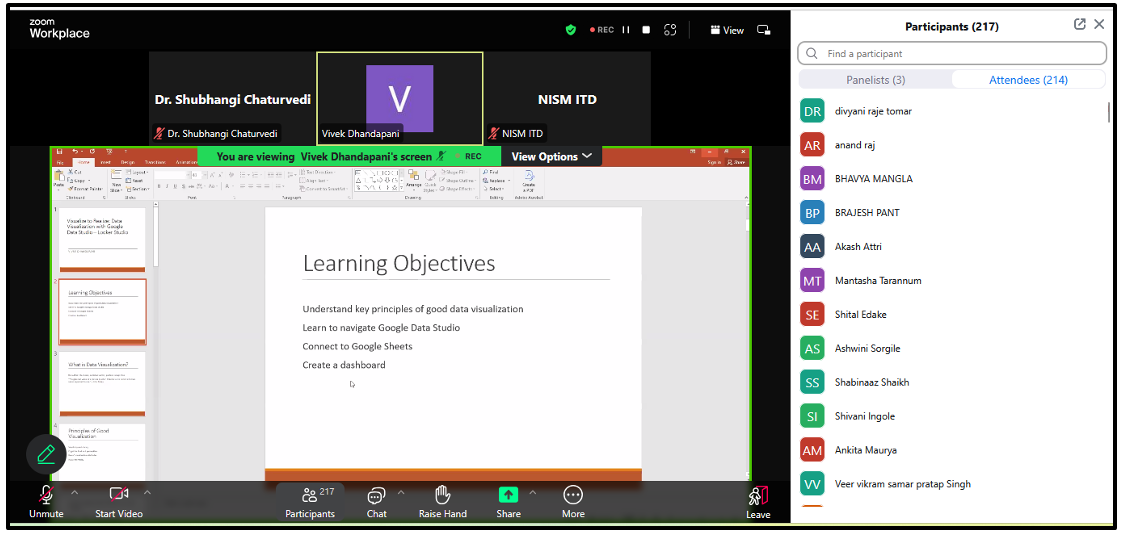Click the MT avatar of Mantasha Tarannum
The image size is (1122, 534).
[x=812, y=281]
